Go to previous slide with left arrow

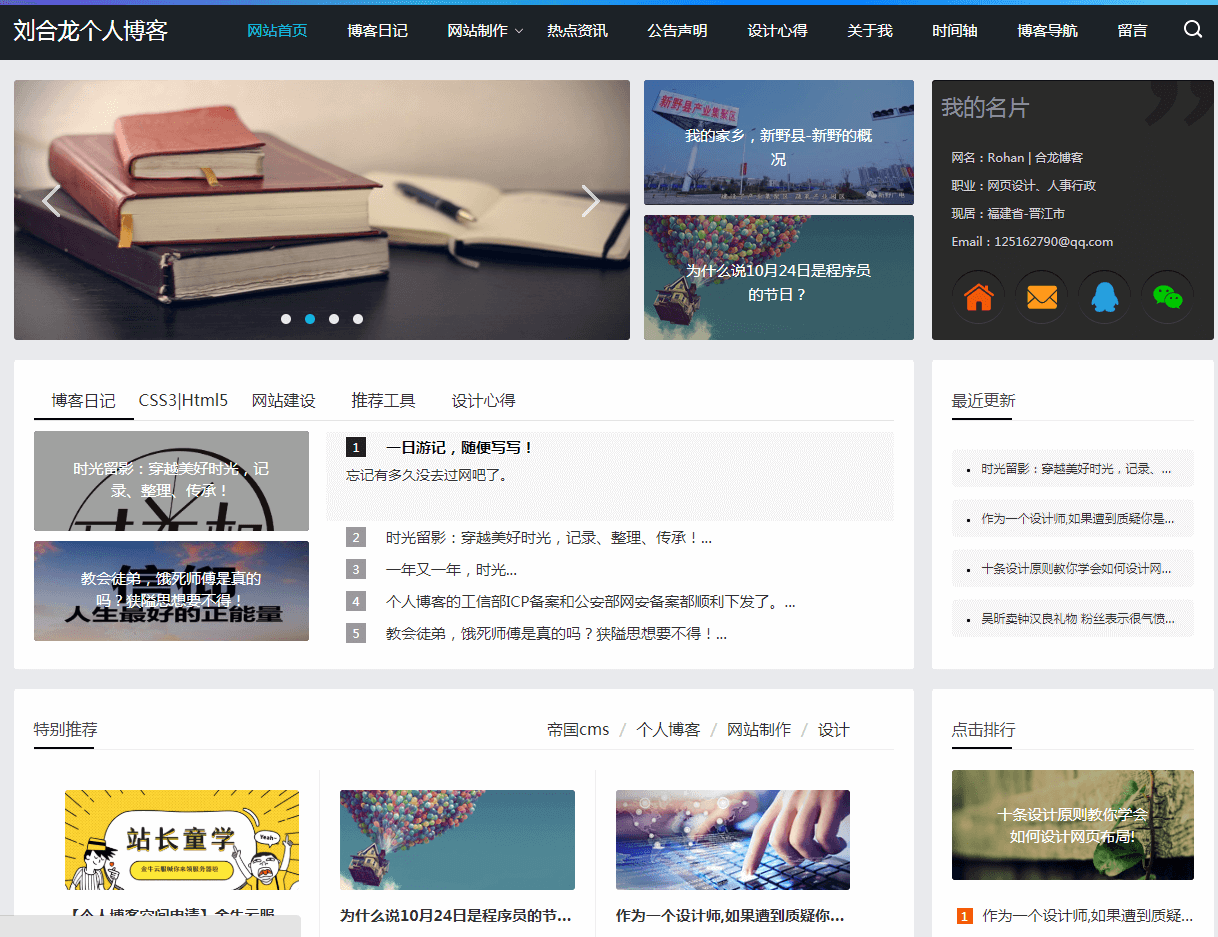point(51,201)
